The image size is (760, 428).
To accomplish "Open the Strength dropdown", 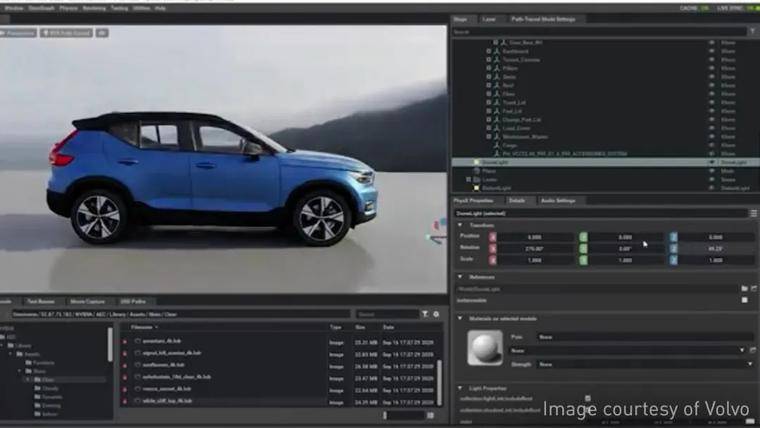I will pyautogui.click(x=645, y=364).
